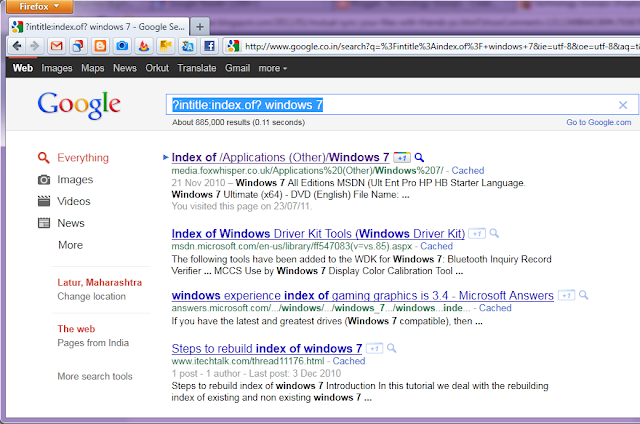Image resolution: width=640 pixels, height=424 pixels.
Task: Select 'The web' filter
Action: (x=76, y=329)
